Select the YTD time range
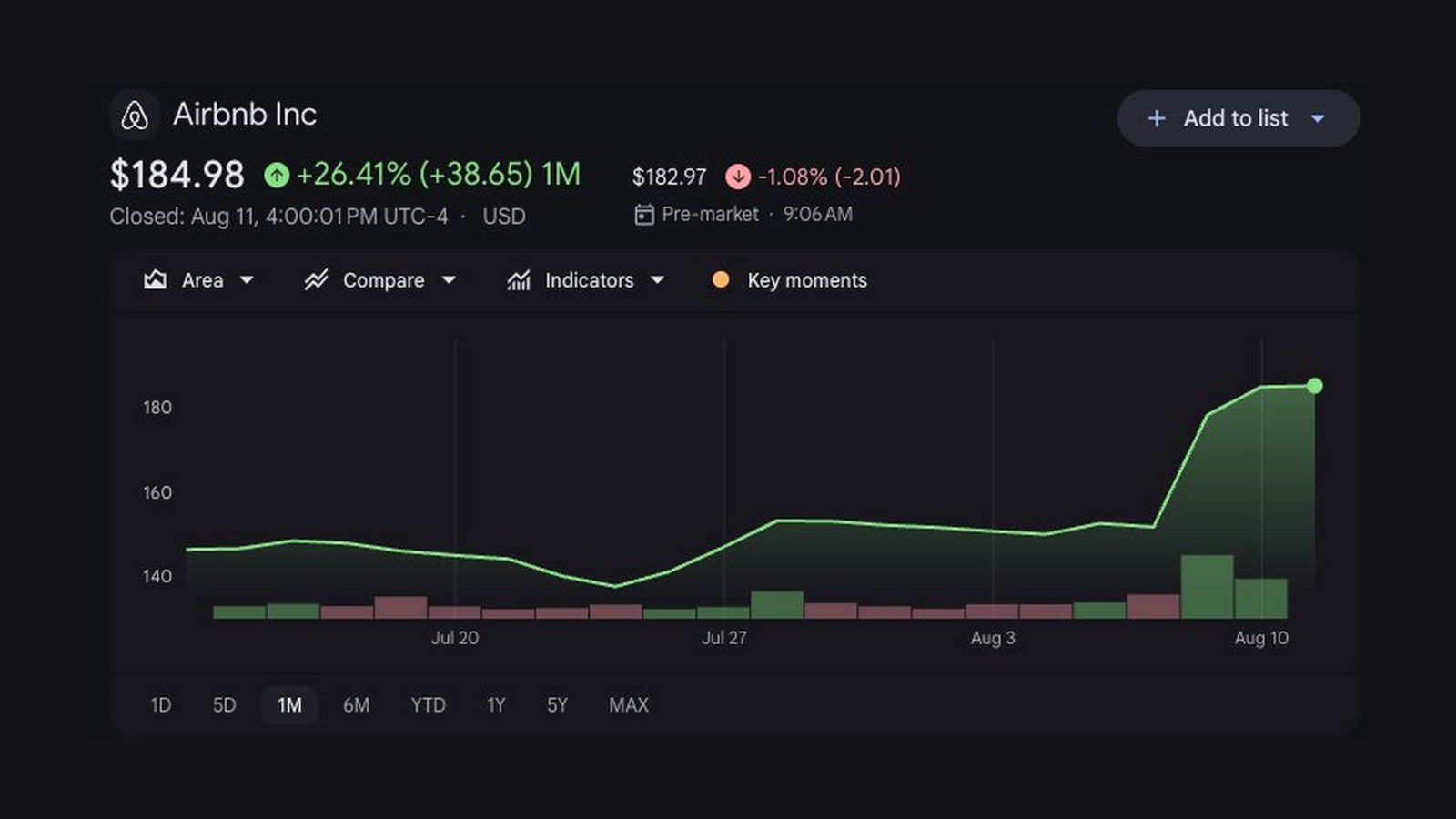Image resolution: width=1456 pixels, height=819 pixels. click(x=428, y=705)
